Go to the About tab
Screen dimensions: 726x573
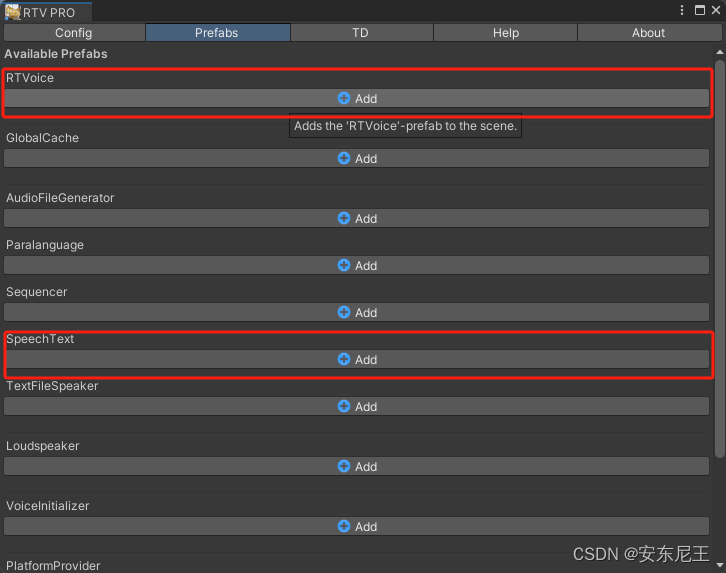(649, 33)
